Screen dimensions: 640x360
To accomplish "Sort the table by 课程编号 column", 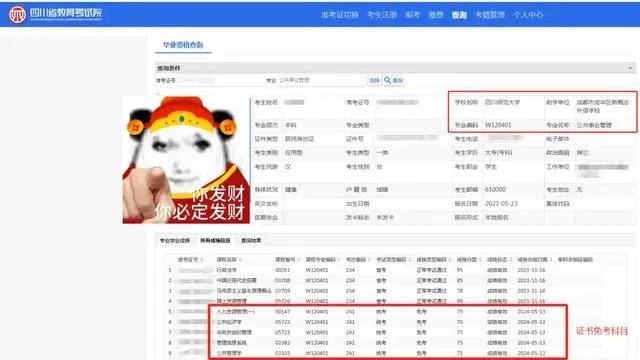I will [287, 260].
